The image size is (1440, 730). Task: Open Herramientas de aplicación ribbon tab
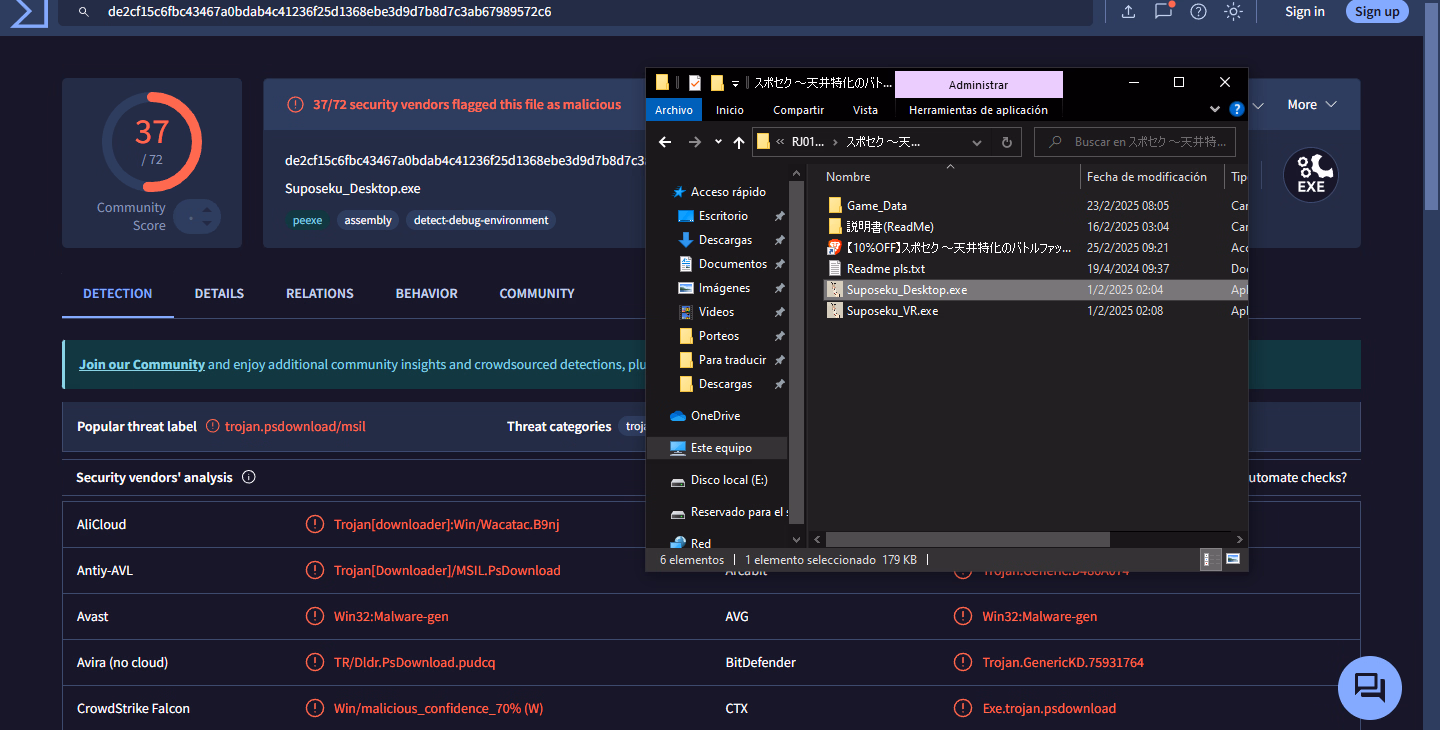tap(979, 110)
